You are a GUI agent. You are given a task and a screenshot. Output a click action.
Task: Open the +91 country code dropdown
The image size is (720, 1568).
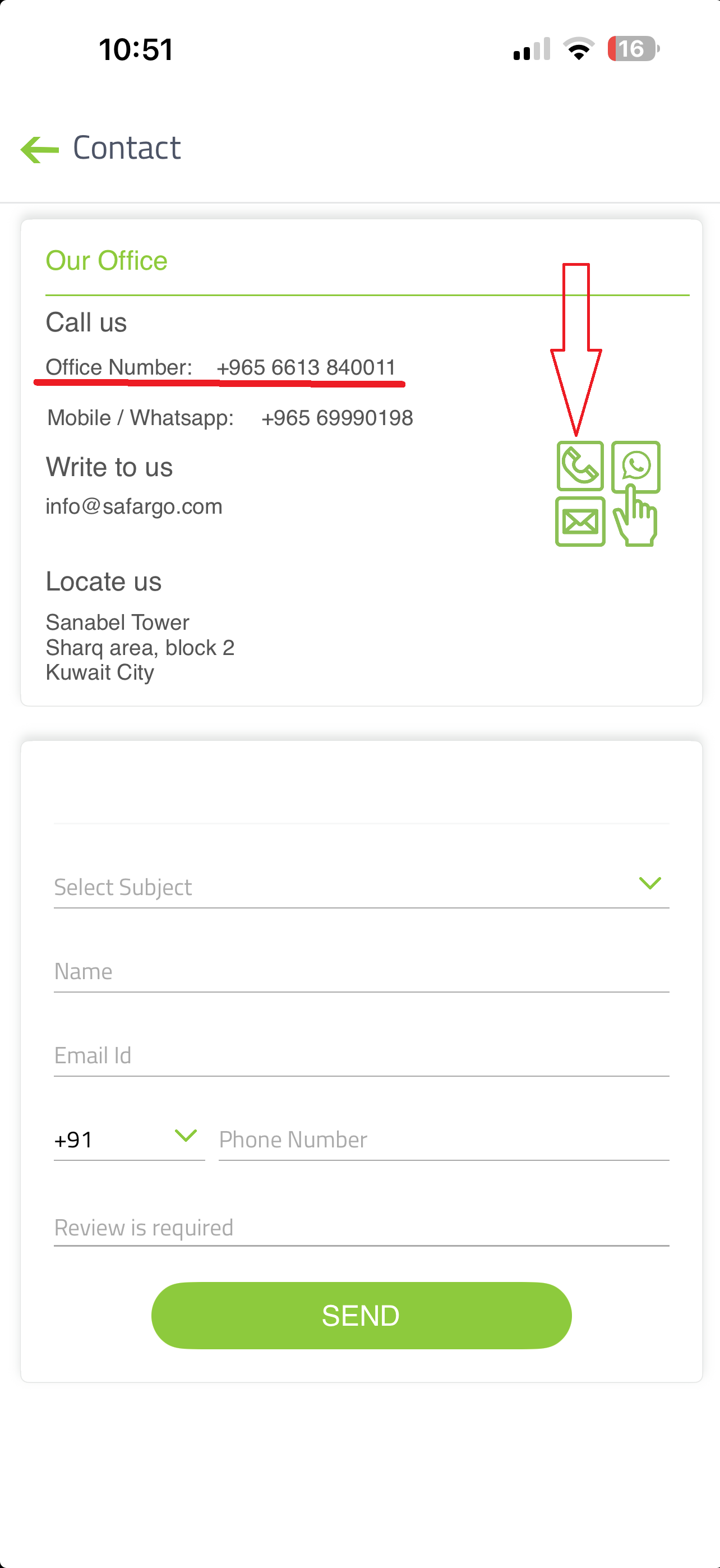(128, 1139)
